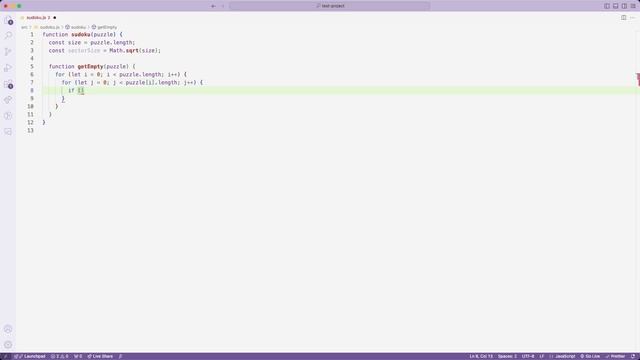Click the highlighted parentheses on line 8

pos(81,91)
